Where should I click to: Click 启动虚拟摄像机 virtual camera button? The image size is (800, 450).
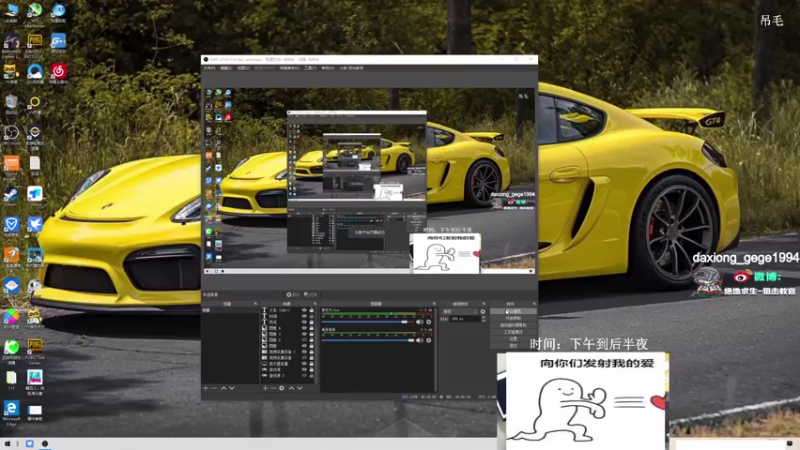(513, 325)
